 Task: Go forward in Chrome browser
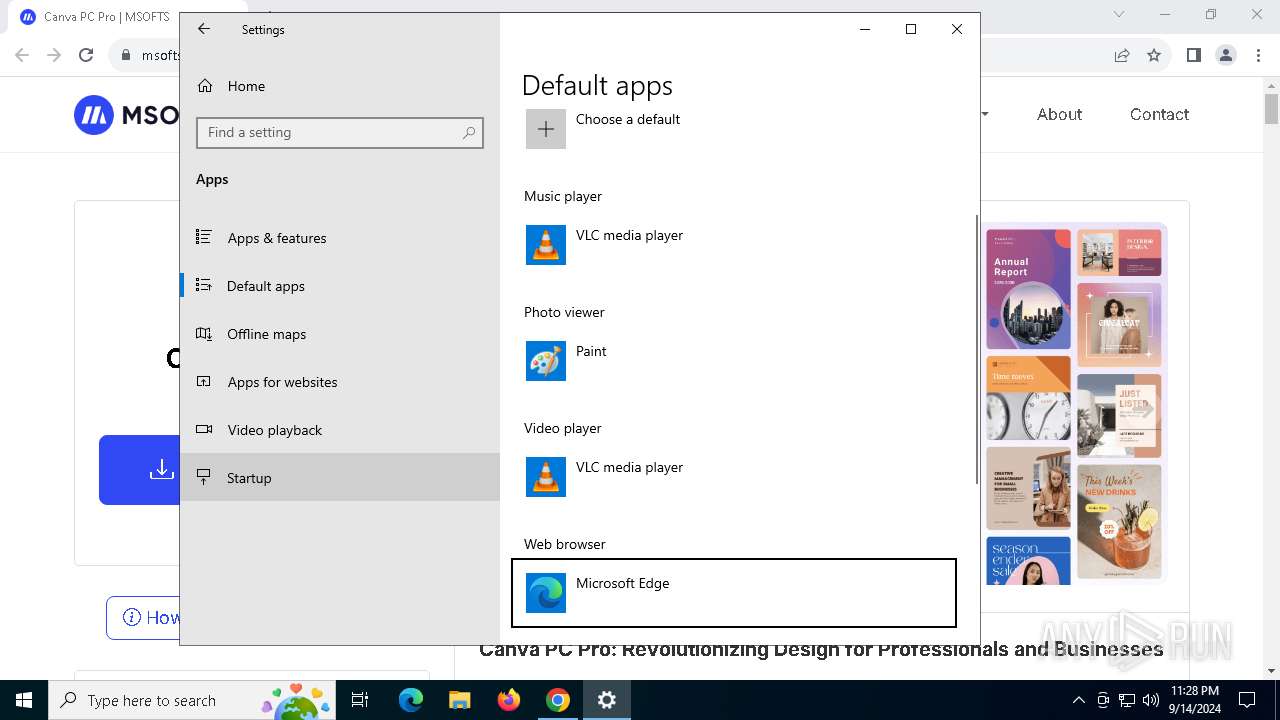54,55
